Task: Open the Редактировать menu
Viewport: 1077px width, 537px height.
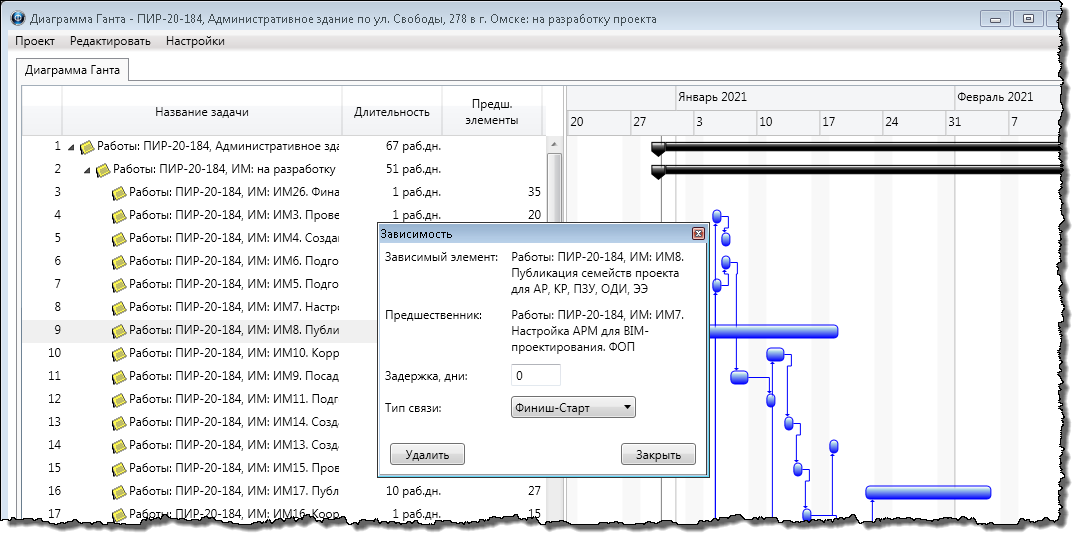Action: tap(110, 41)
